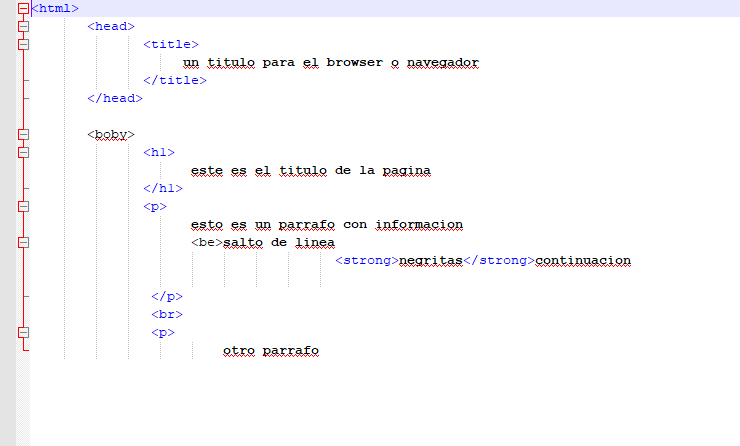Fold the title block using its marker
The image size is (740, 446).
click(x=24, y=44)
